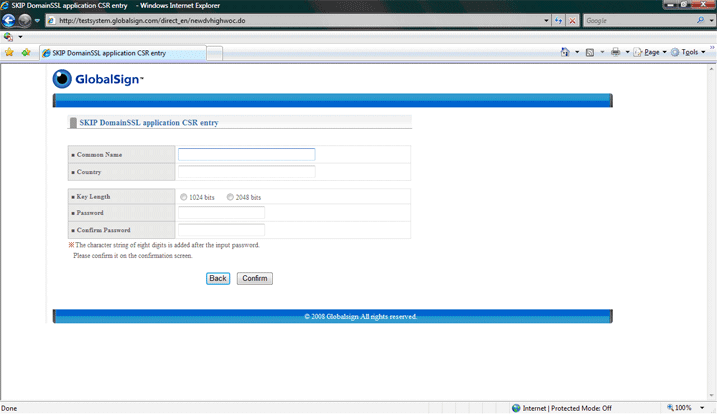Click the Country label
Viewport: 717px width, 414px height.
89,172
